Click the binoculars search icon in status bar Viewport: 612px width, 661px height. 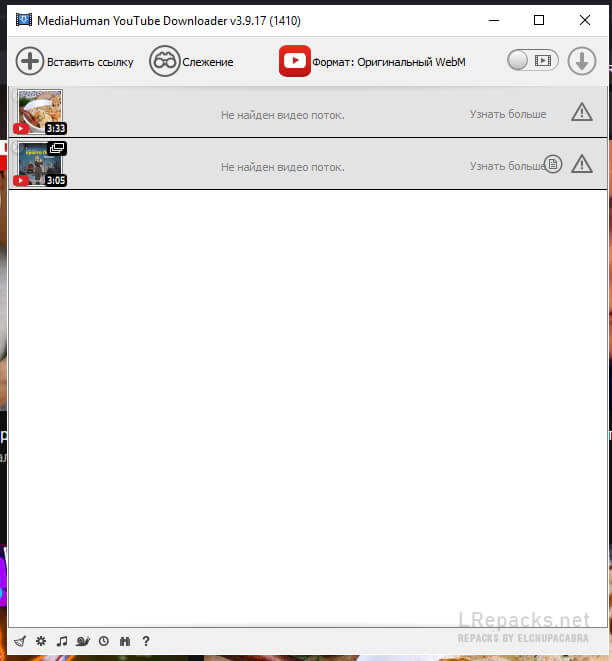[125, 641]
